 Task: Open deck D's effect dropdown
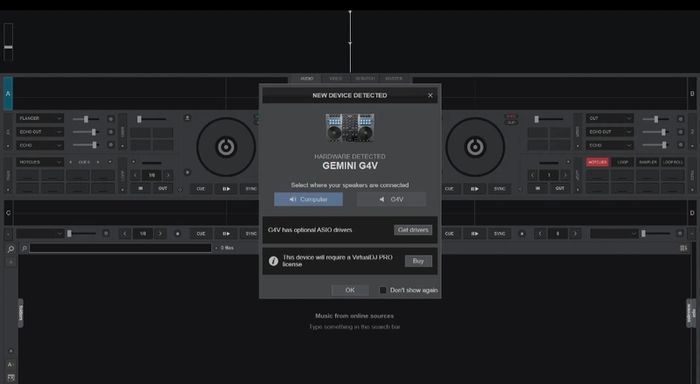[x=614, y=234]
